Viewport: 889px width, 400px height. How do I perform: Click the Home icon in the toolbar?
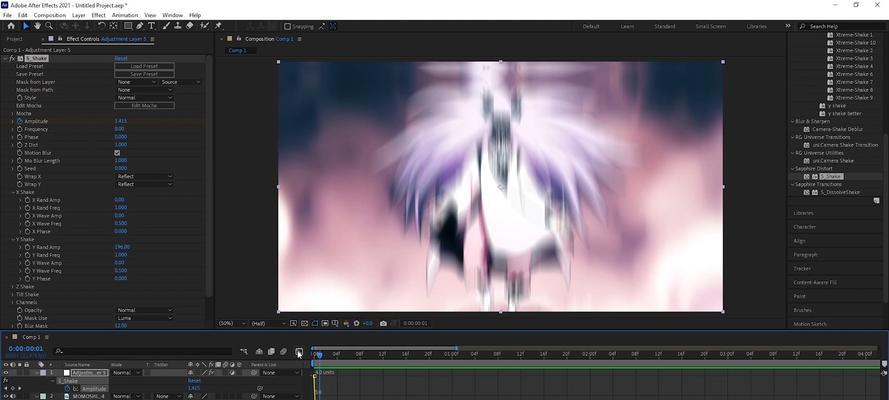click(11, 26)
